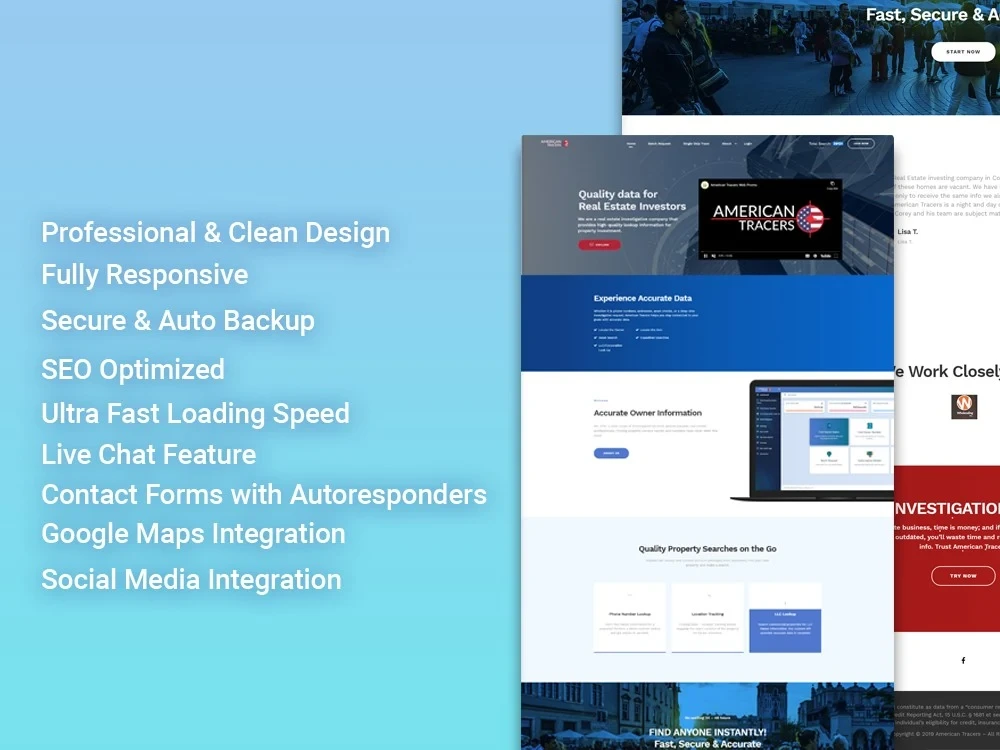Click the laptop dashboard image
Screen dimensions: 1000x750
812,440
